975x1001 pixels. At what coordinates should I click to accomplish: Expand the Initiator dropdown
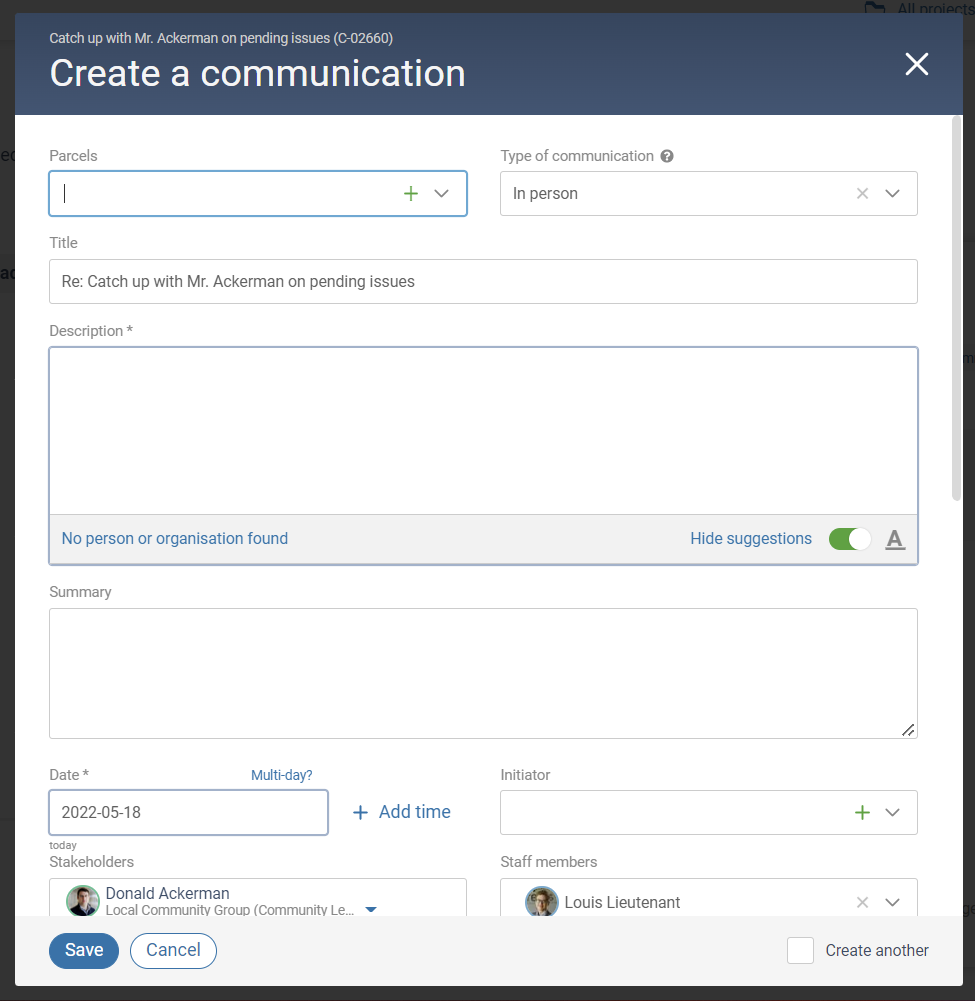point(893,812)
